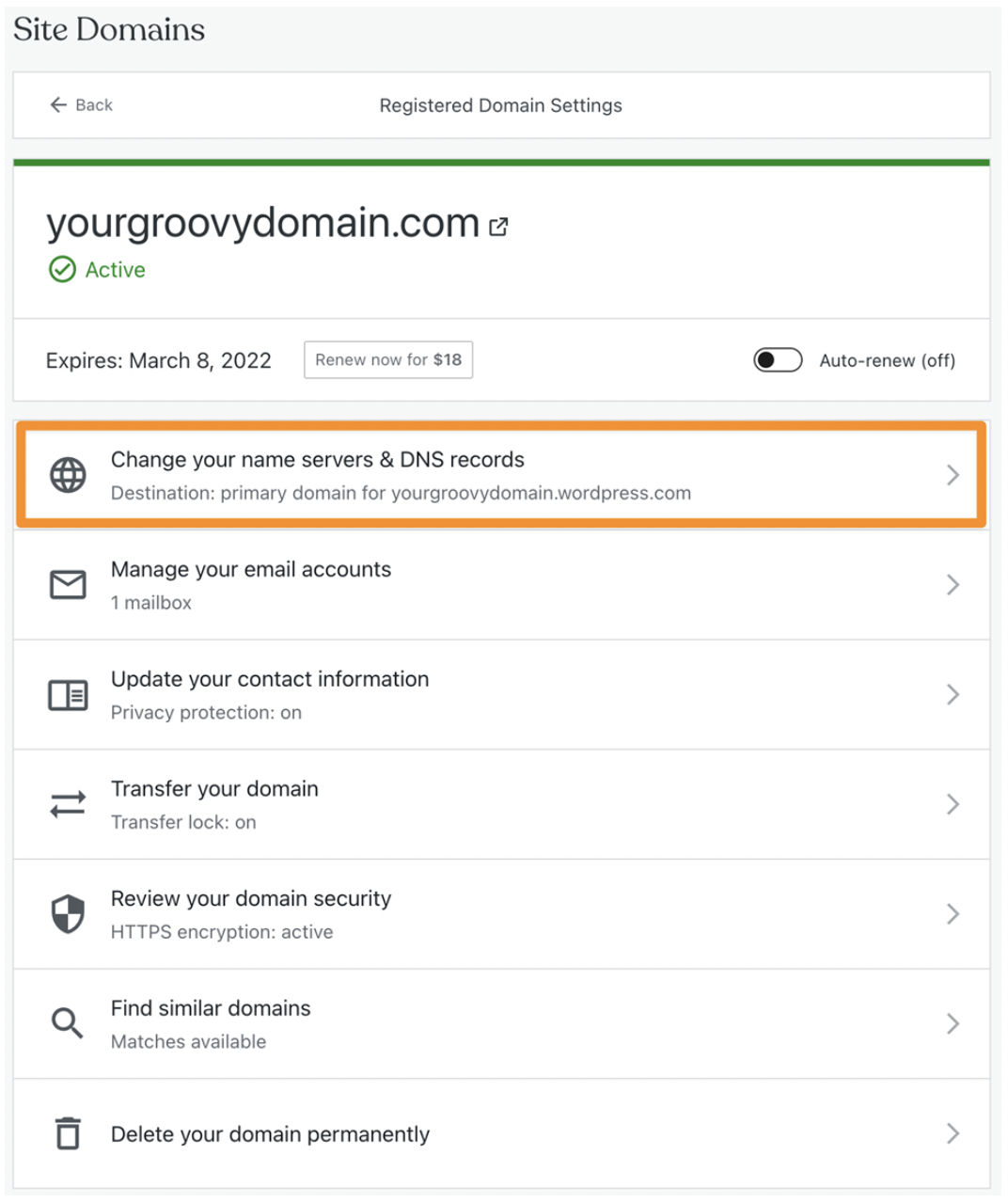Expand the Change your name servers row
This screenshot has height=1202, width=1008.
953,475
